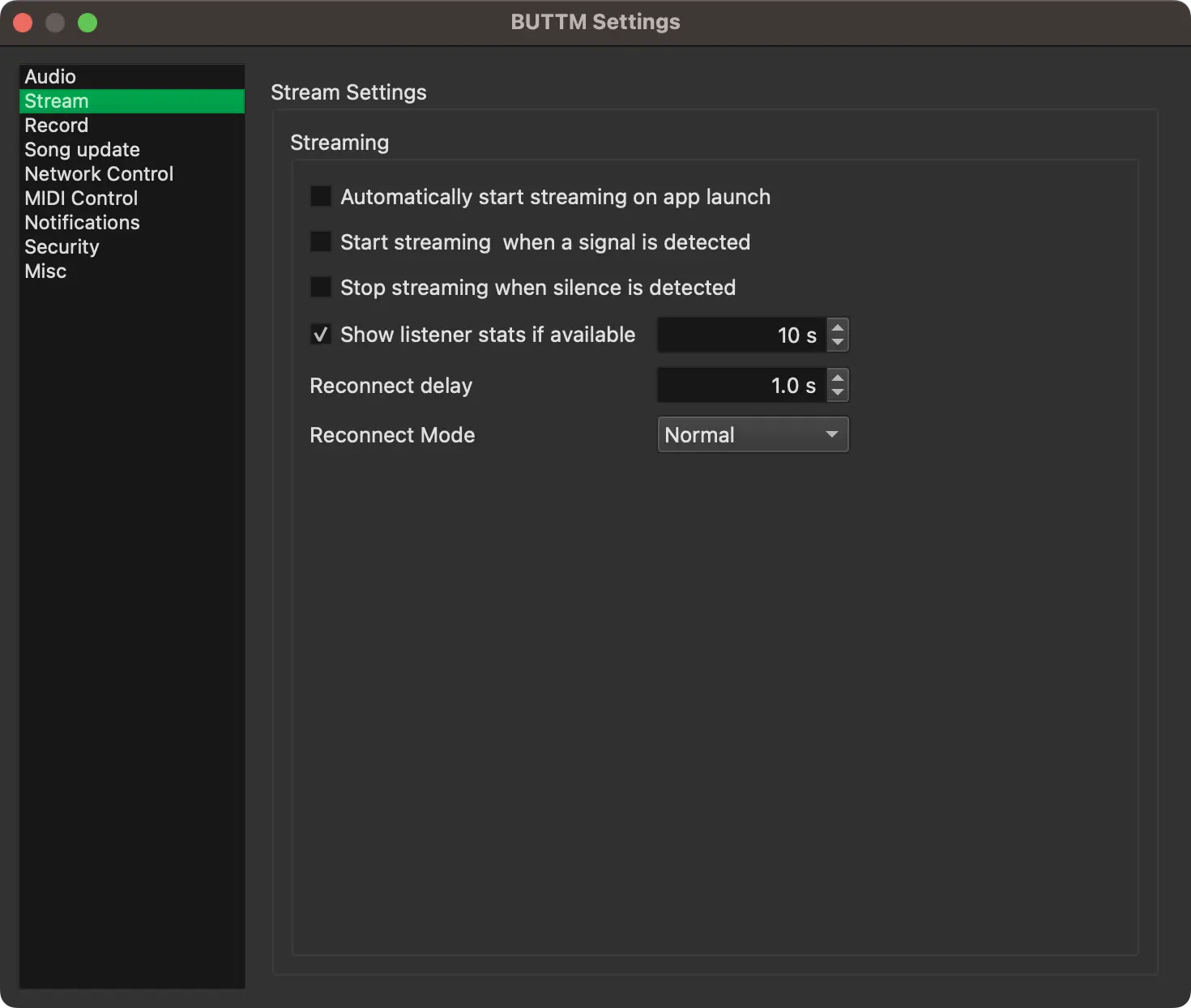Select Song update in the sidebar
This screenshot has width=1191, height=1008.
coord(82,150)
